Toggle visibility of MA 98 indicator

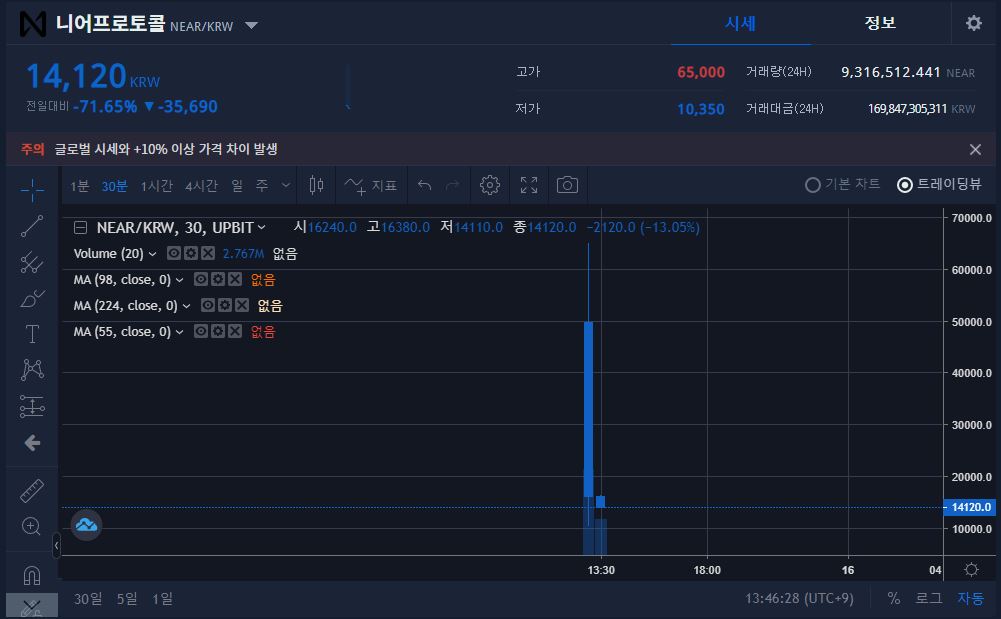[200, 280]
